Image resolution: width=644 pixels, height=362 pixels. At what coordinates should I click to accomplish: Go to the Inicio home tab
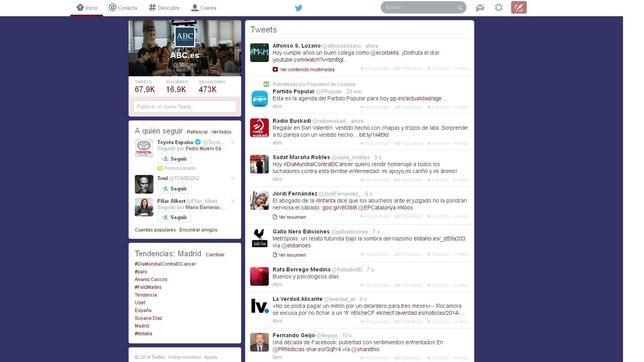click(87, 8)
